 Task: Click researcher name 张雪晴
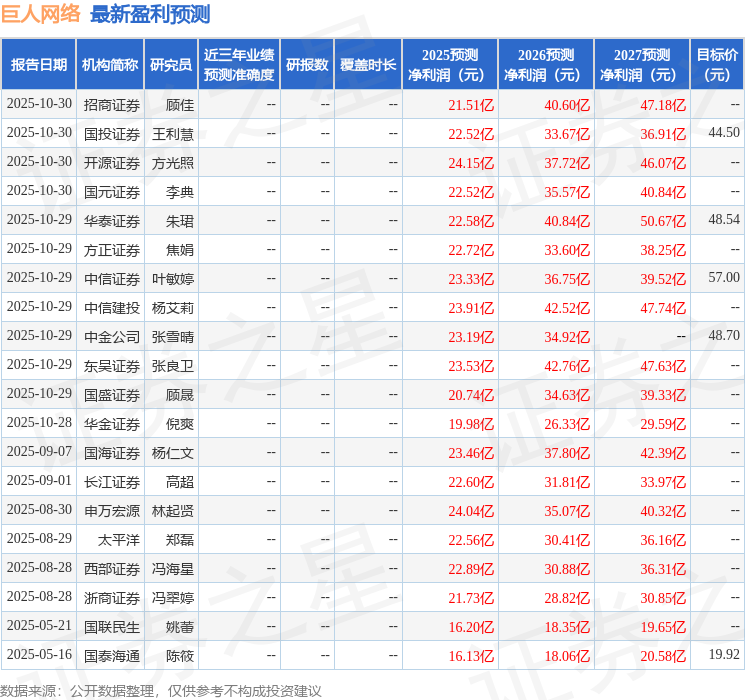[173, 337]
